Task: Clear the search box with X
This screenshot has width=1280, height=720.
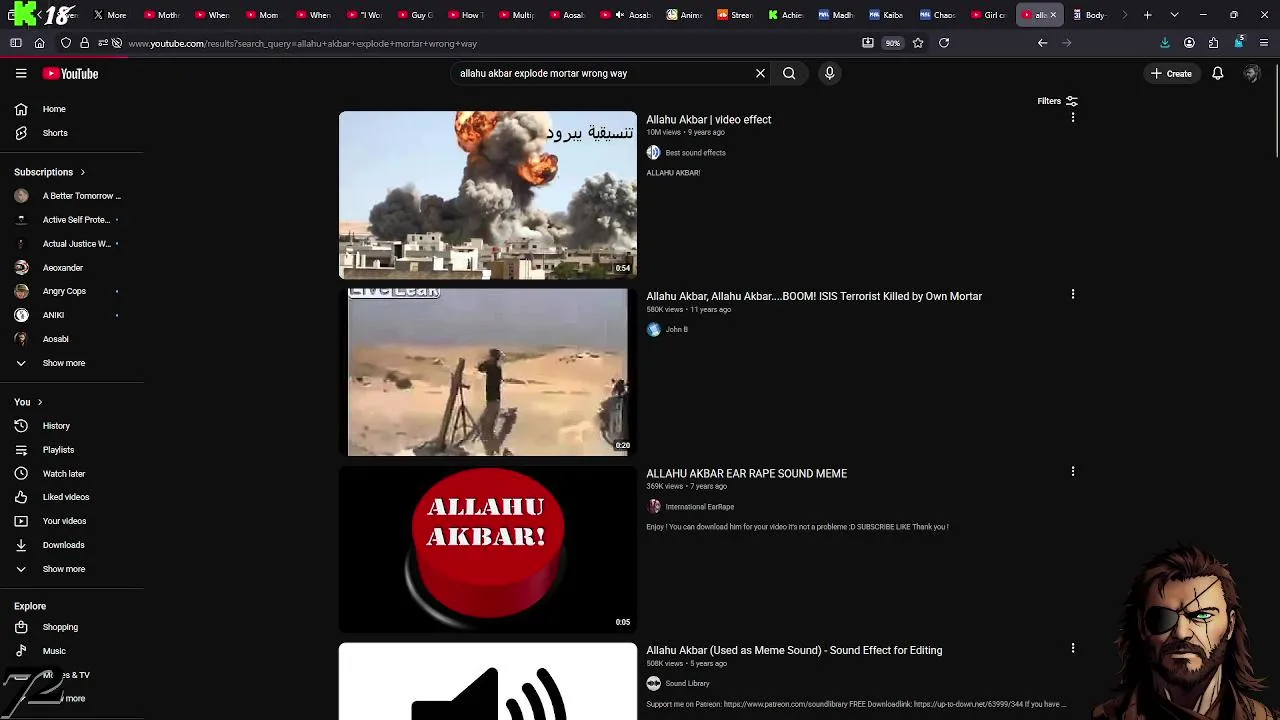Action: tap(760, 73)
